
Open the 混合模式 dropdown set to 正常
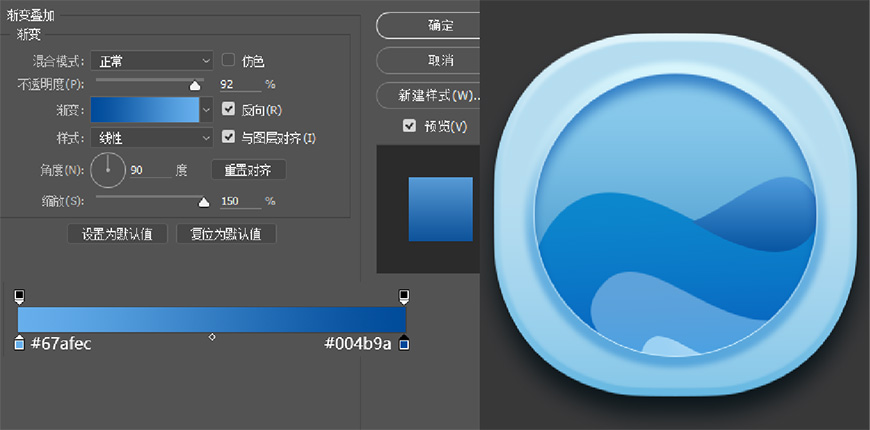coord(151,60)
